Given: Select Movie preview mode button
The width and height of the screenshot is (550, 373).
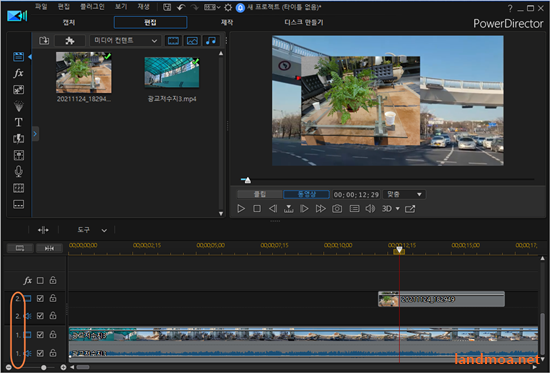Looking at the screenshot, I should [307, 194].
